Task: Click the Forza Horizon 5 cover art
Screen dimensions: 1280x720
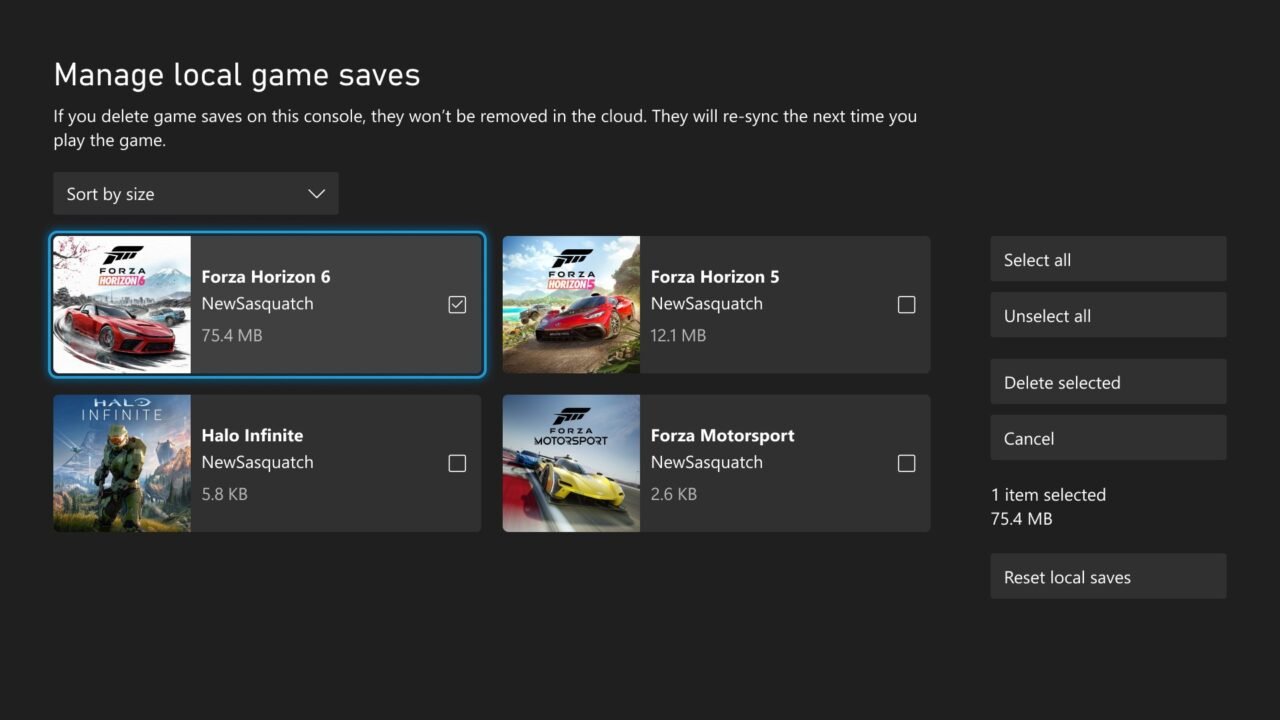Action: tap(571, 304)
